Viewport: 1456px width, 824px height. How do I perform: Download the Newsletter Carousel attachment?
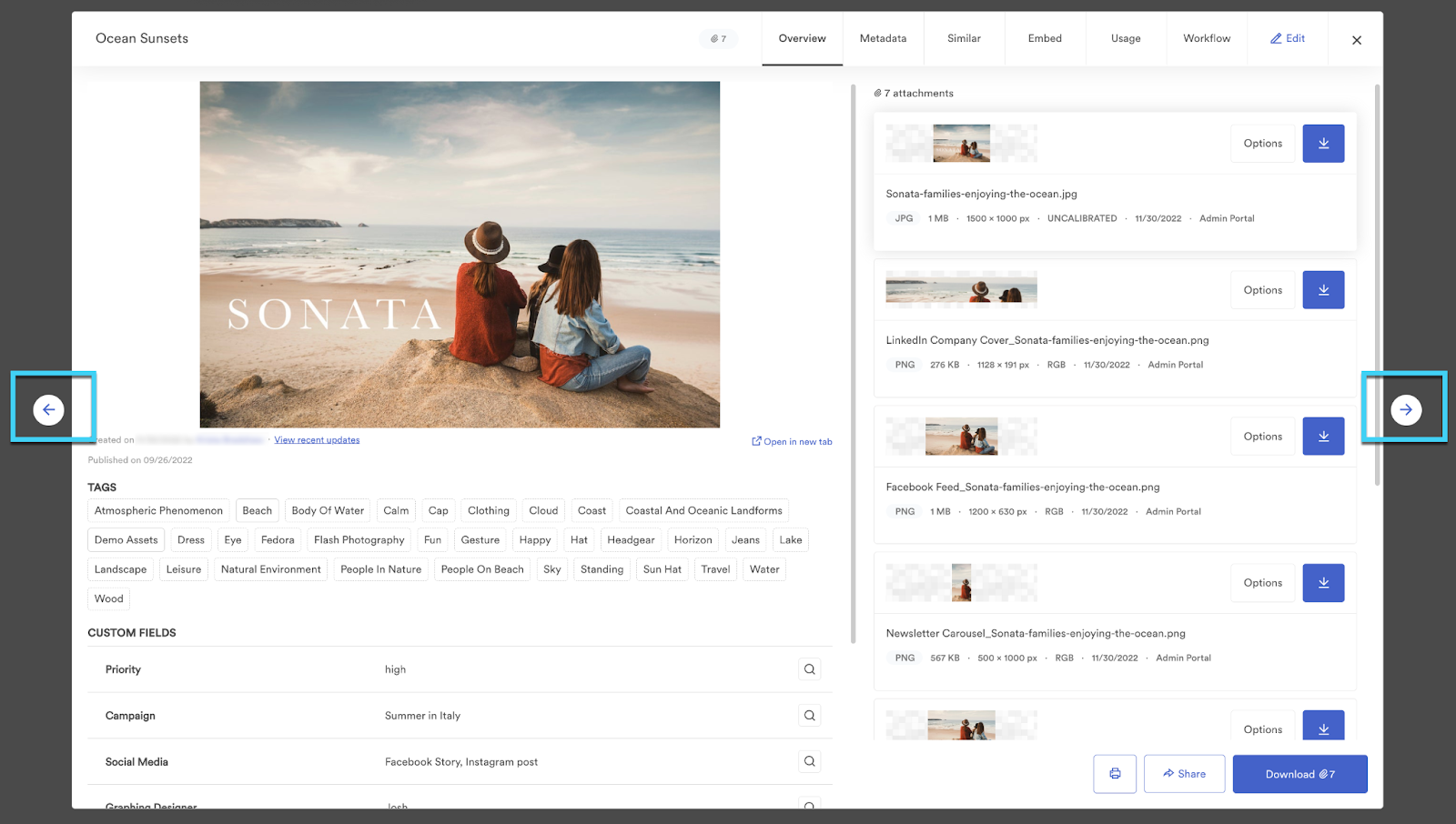(1323, 583)
